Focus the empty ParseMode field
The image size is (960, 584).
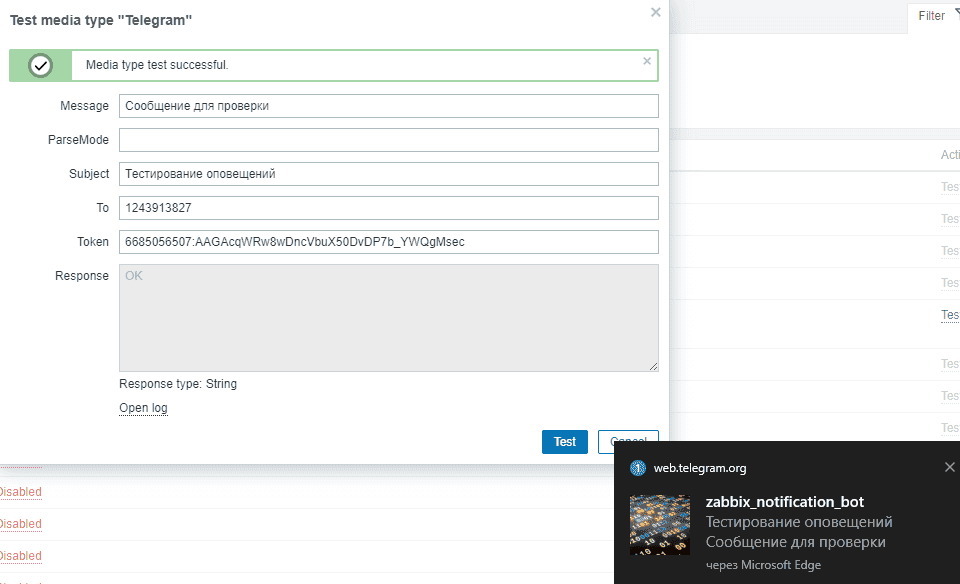pyautogui.click(x=389, y=140)
